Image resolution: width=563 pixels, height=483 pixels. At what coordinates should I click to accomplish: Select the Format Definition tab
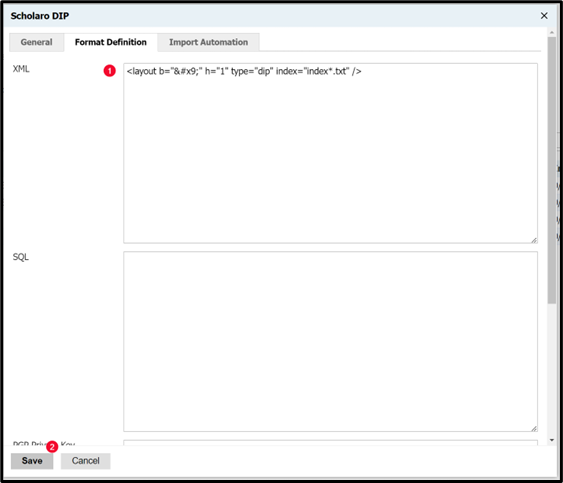(x=111, y=42)
